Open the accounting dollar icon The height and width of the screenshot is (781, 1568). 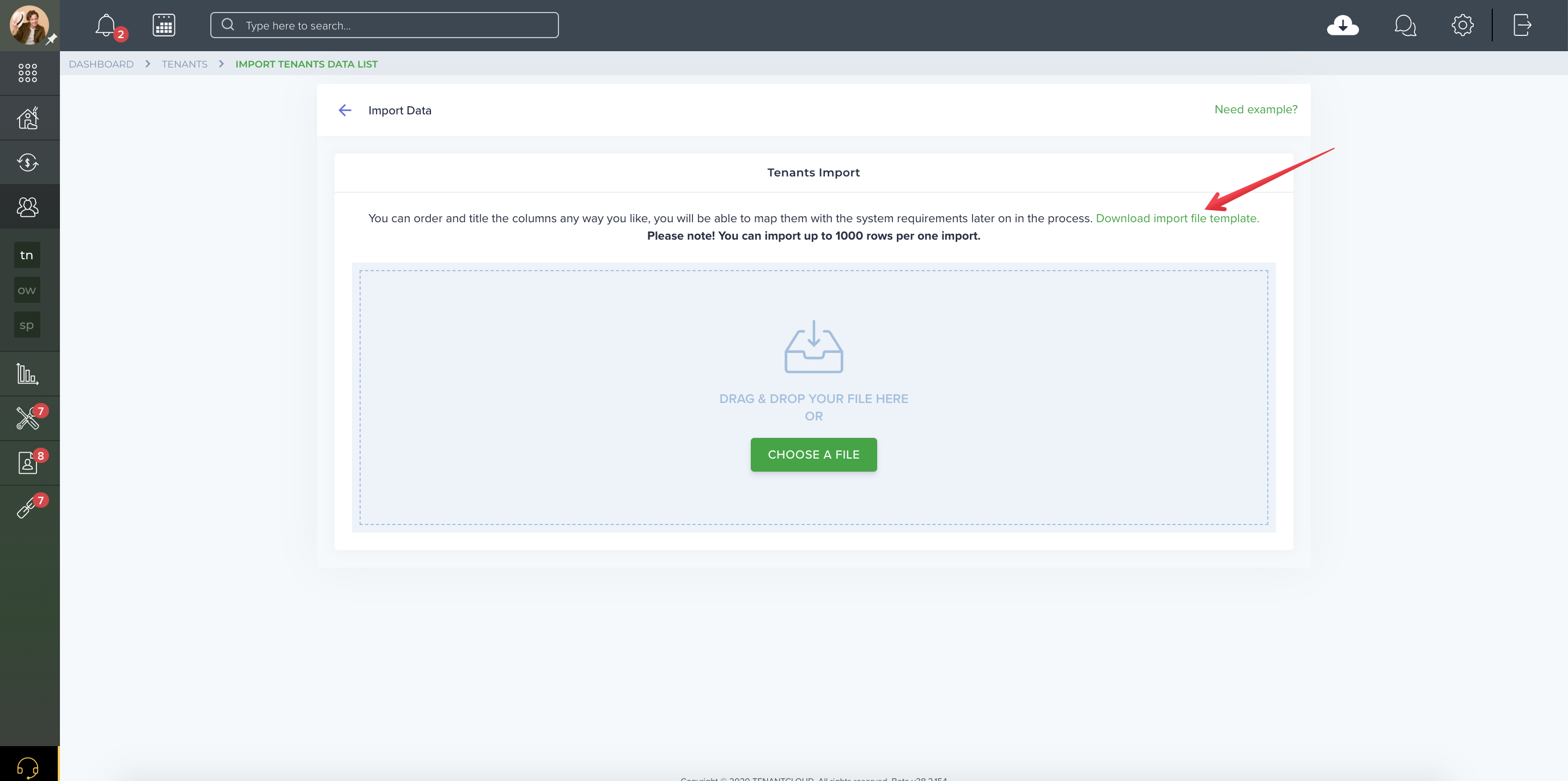tap(27, 162)
